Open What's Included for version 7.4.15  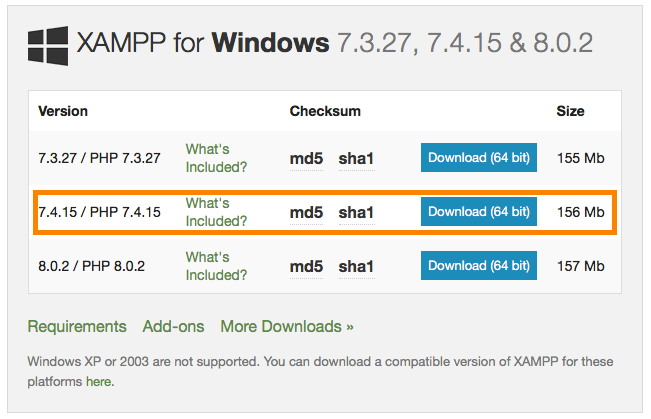pos(216,212)
